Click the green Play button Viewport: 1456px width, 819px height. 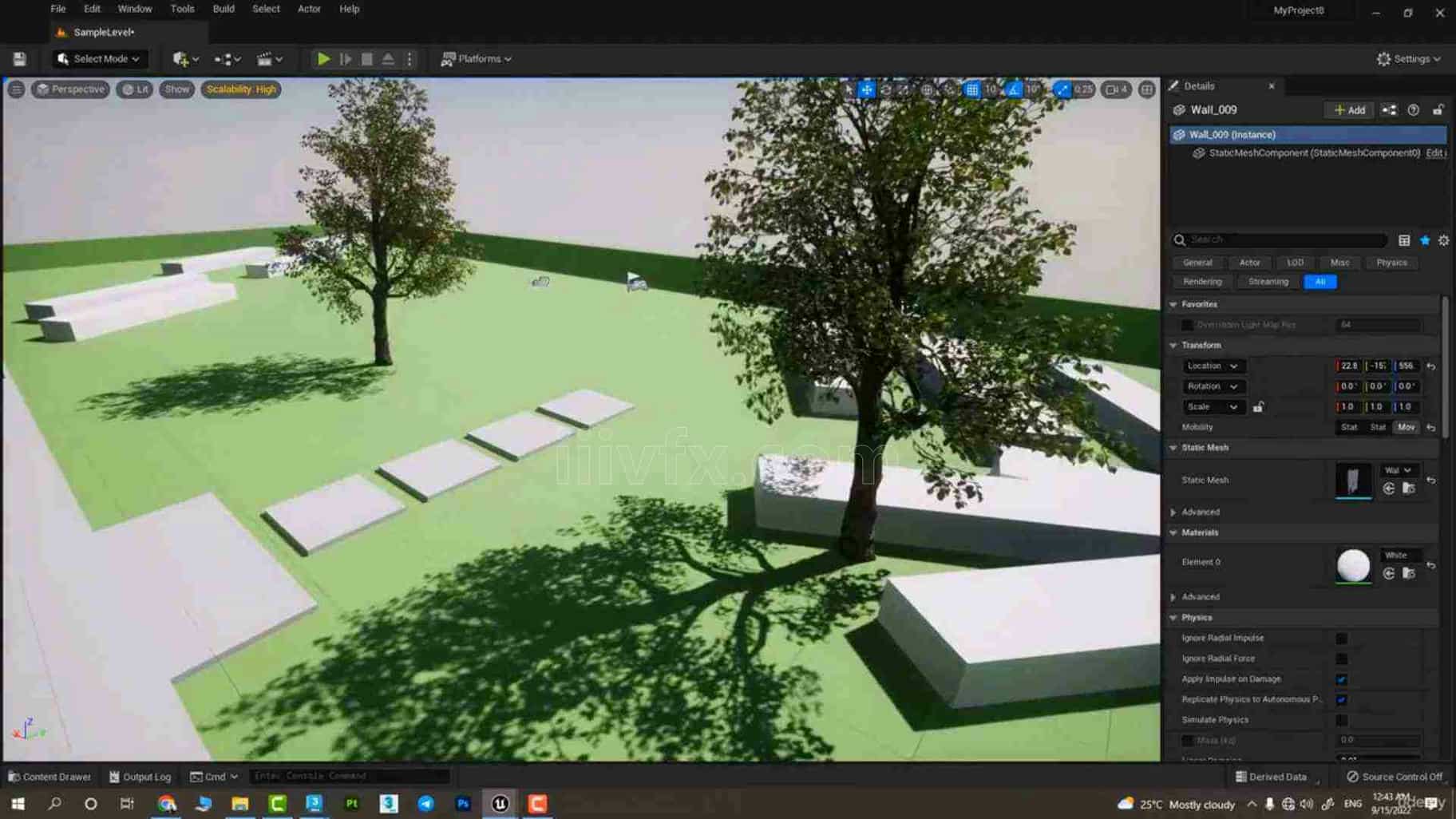[323, 59]
